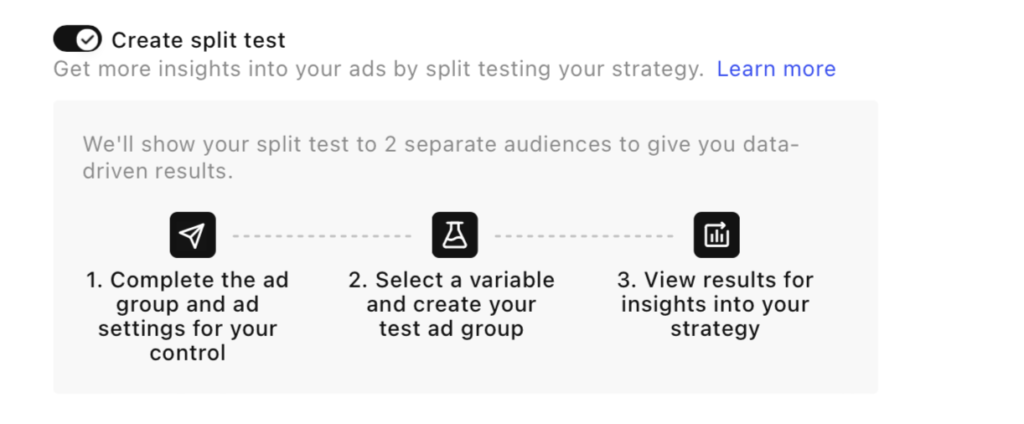Click dashed connector between paper plane and flask icons
Viewport: 1024px width, 424px height.
(x=322, y=236)
